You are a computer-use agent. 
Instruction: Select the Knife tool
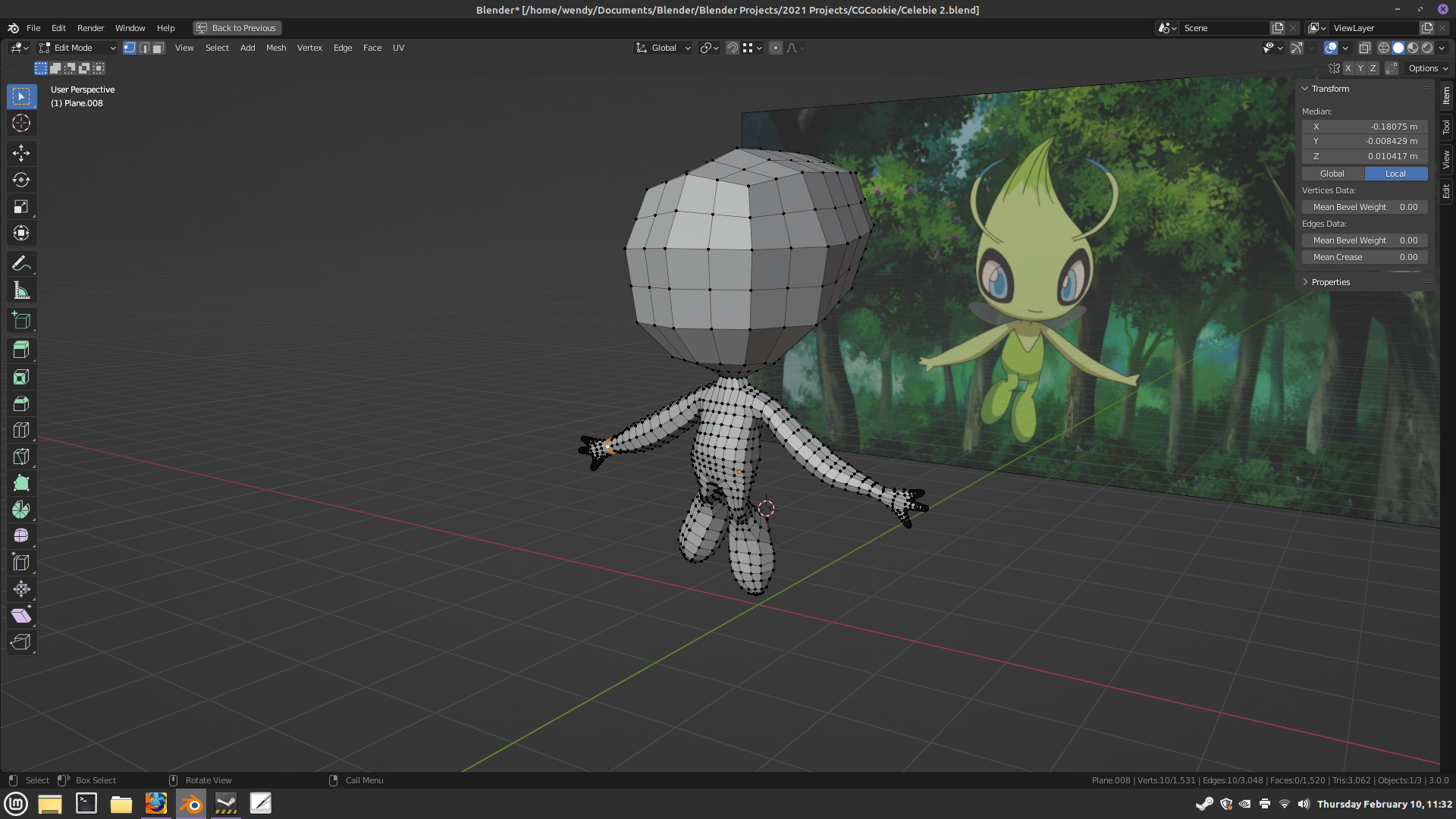(21, 457)
